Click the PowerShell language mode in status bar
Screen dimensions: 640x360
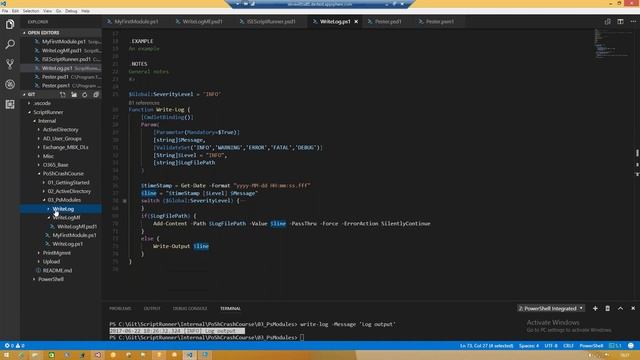(x=591, y=346)
